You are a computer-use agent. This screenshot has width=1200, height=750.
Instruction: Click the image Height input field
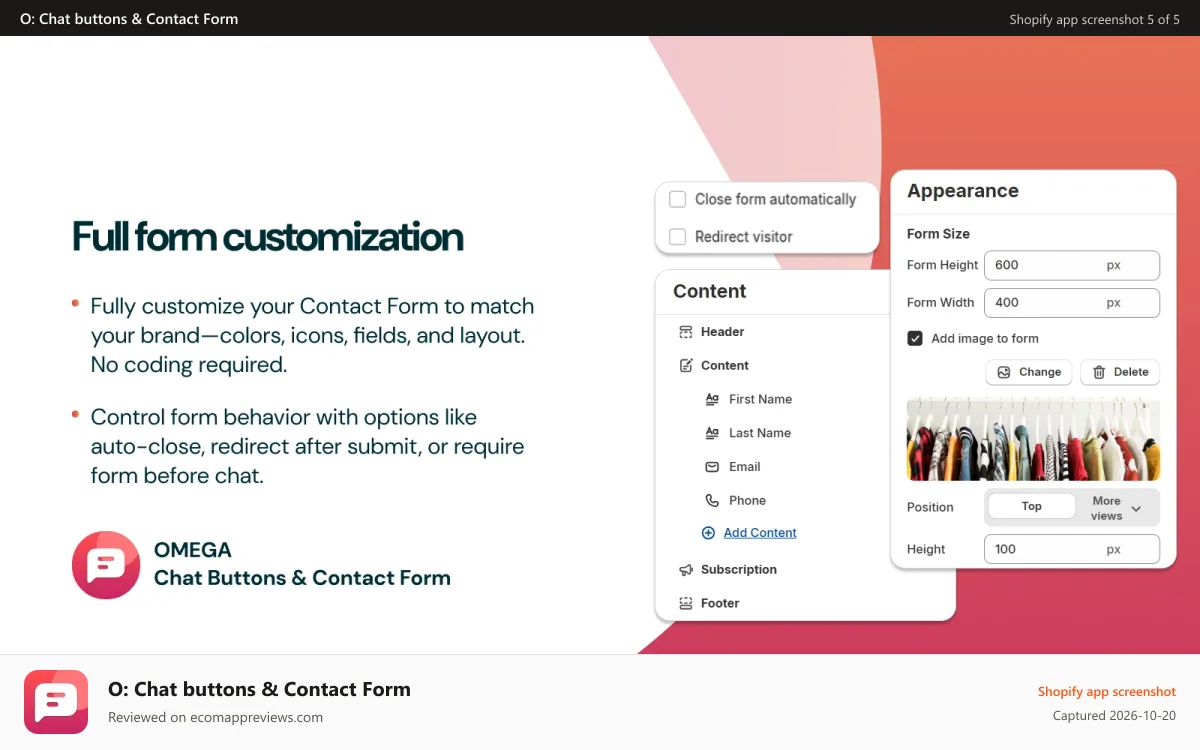tap(1072, 549)
